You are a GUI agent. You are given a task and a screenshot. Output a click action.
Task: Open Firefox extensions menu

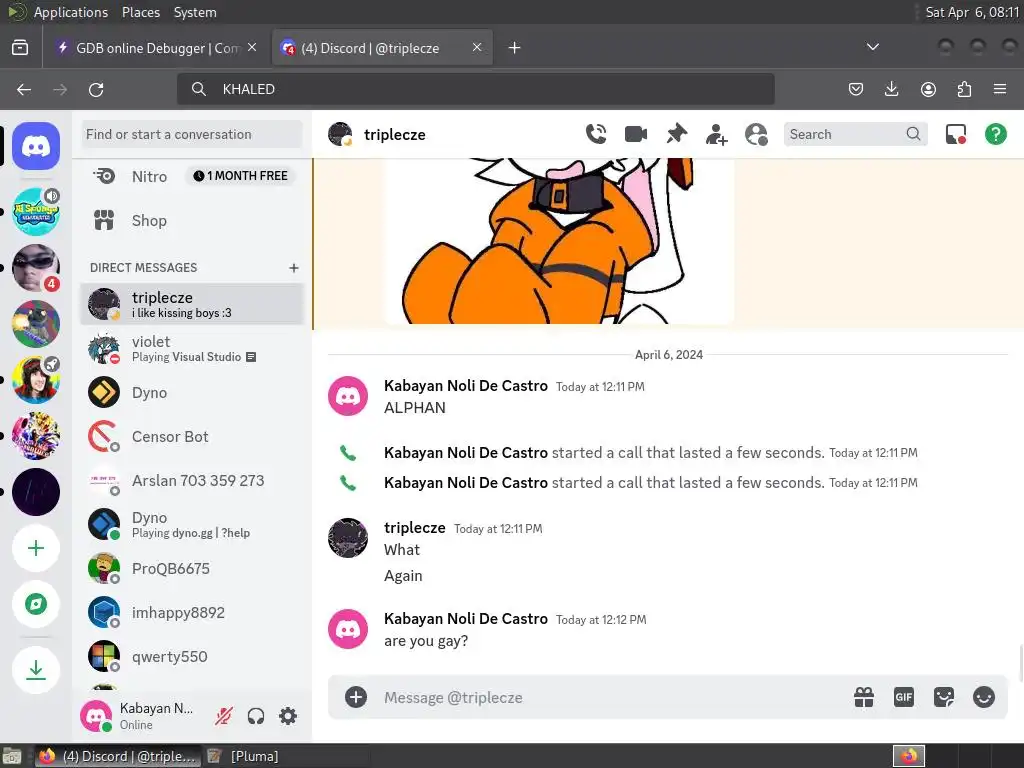[x=964, y=89]
